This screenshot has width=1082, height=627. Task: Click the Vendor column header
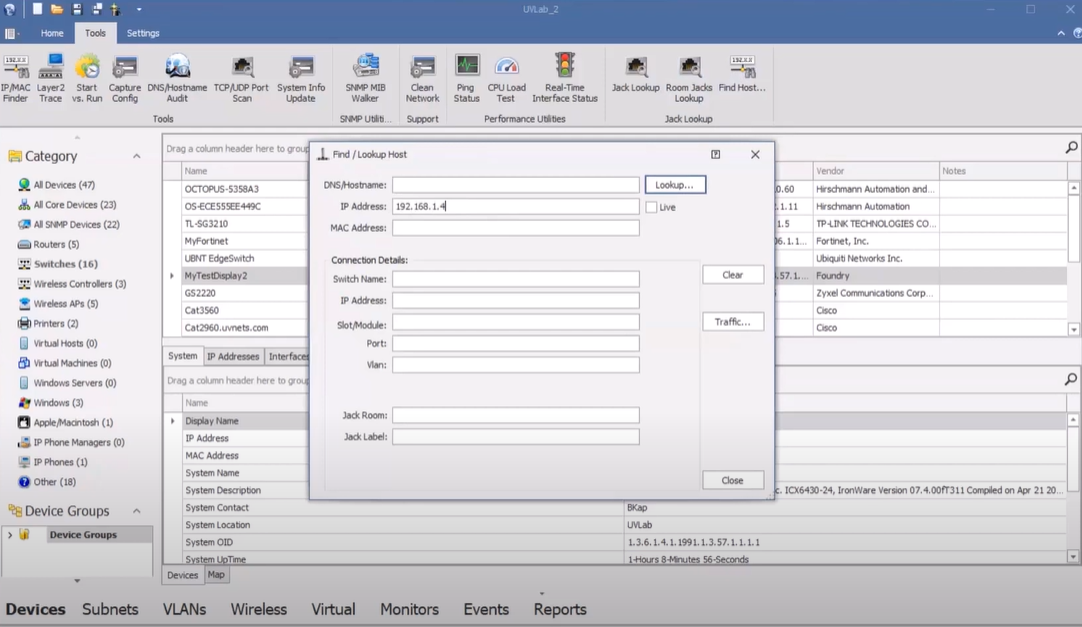tap(875, 171)
